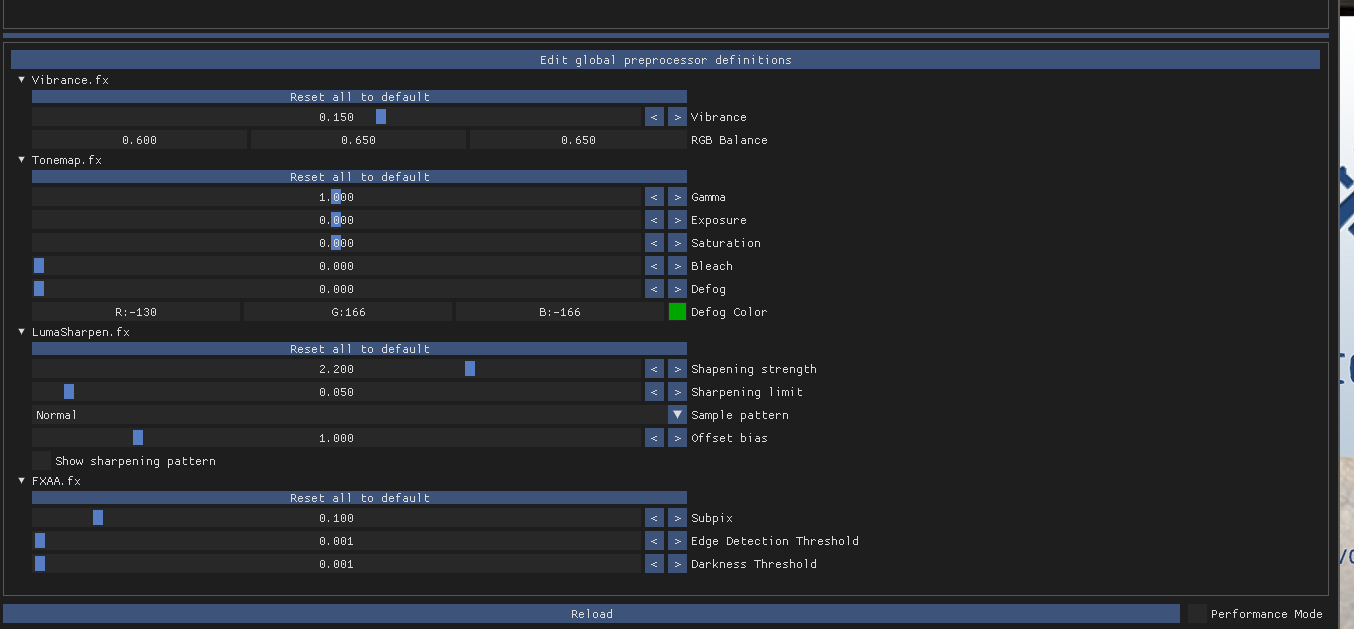Image resolution: width=1354 pixels, height=629 pixels.
Task: Select the RGB Balance 0.600 field
Action: tap(139, 140)
